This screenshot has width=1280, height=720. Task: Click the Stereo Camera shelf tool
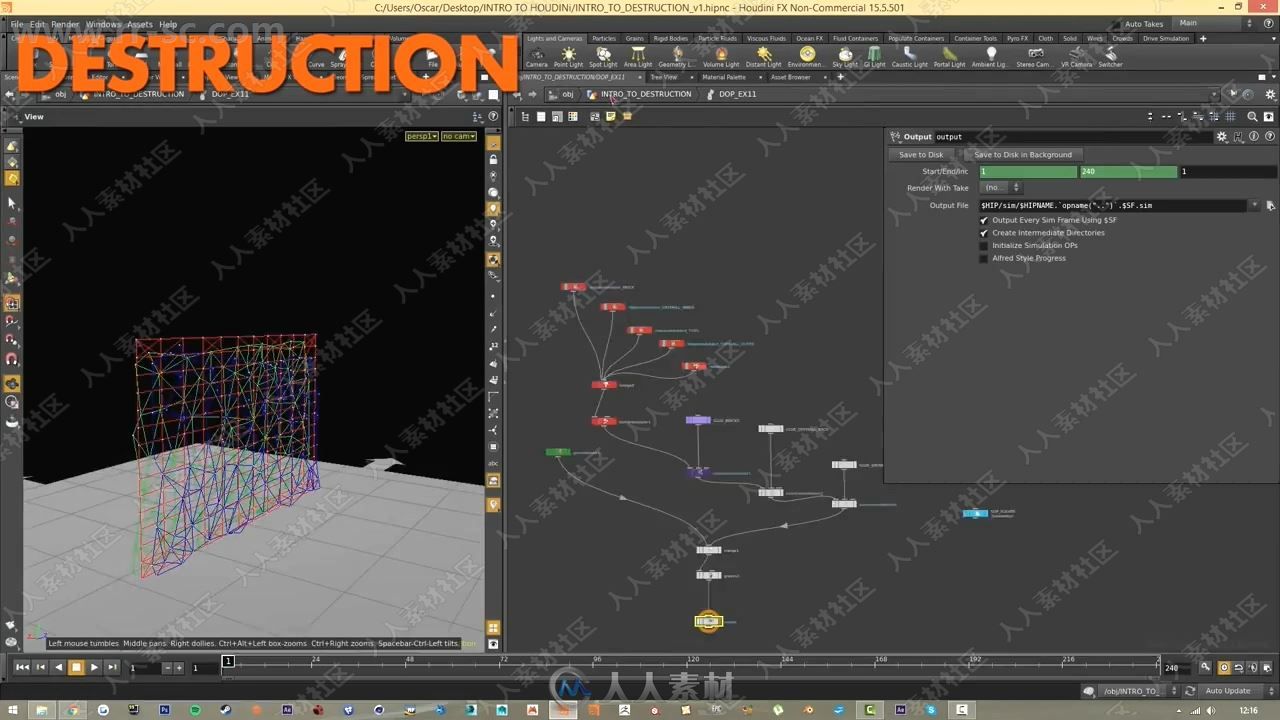[x=1035, y=57]
